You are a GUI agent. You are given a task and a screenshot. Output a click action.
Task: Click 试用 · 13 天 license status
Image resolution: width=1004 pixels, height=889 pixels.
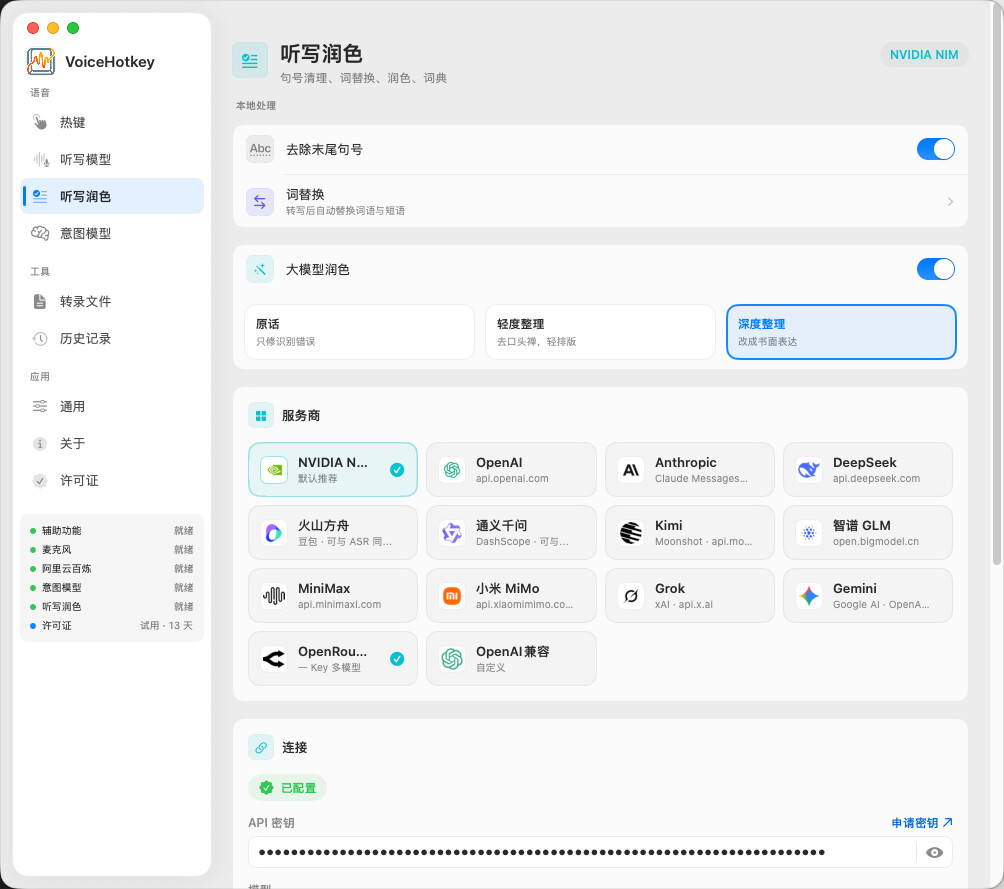pyautogui.click(x=166, y=625)
